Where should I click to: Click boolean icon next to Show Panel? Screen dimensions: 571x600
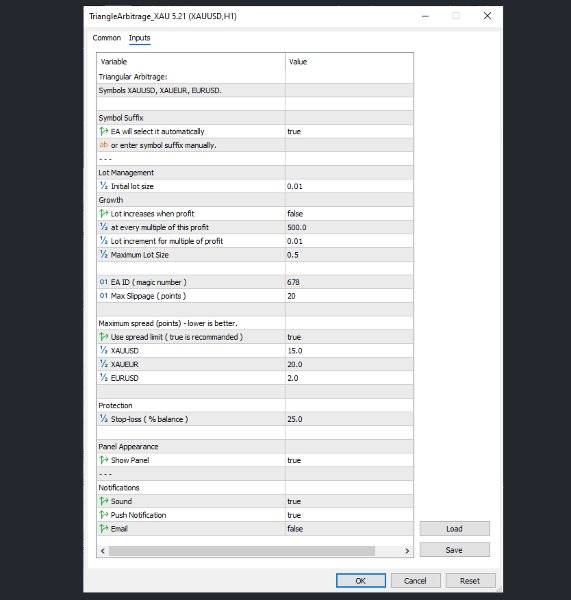click(x=104, y=460)
